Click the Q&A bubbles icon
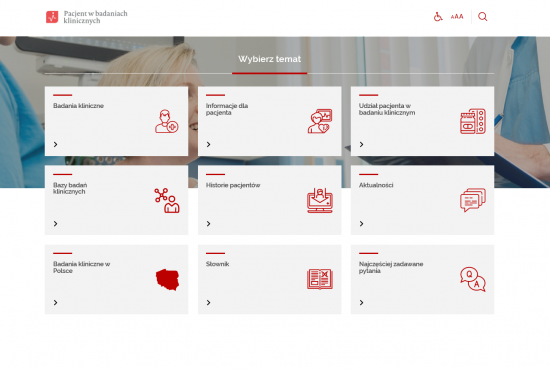The image size is (550, 370). click(473, 279)
